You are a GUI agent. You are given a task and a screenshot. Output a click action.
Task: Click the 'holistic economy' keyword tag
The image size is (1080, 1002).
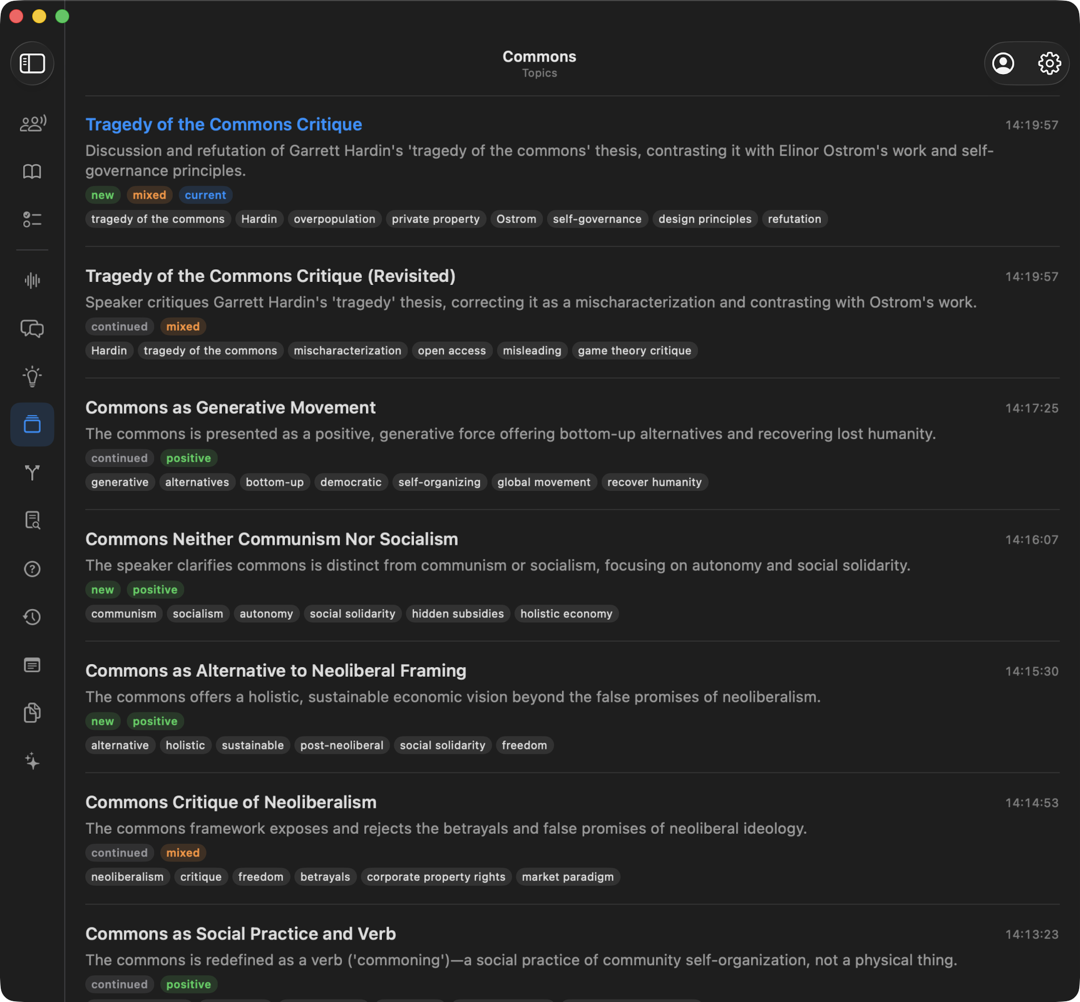click(566, 614)
